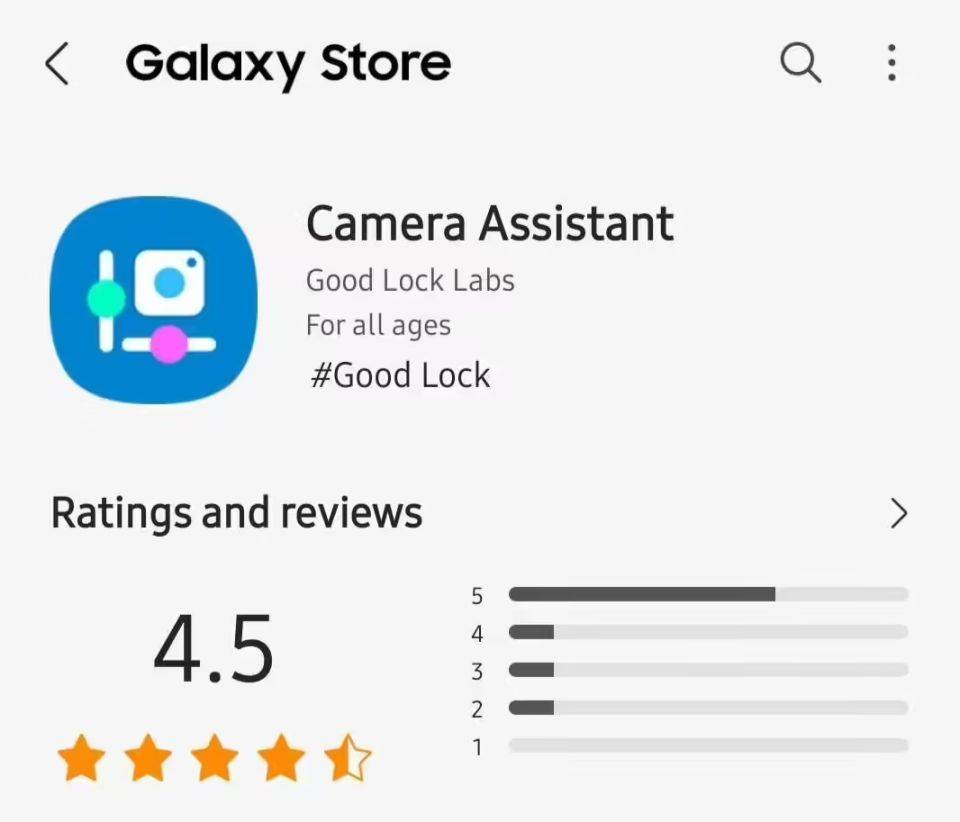Open the Good Lock Labs developer link
The image size is (960, 822).
point(410,281)
